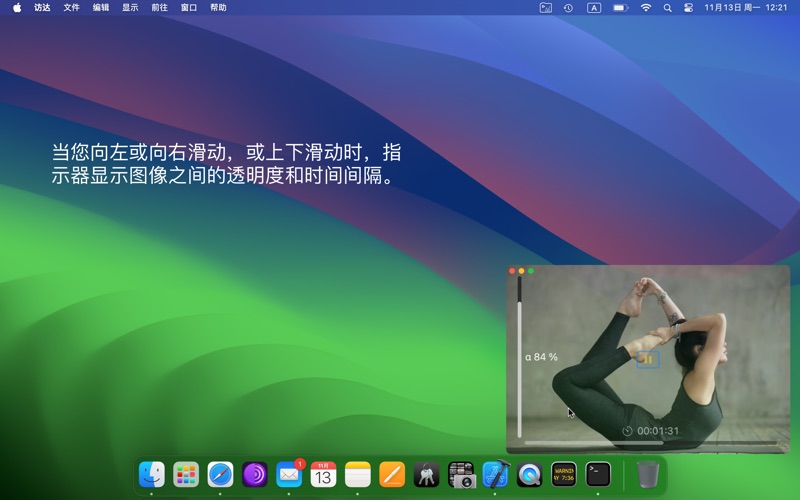Launch Safari from the Dock

tap(220, 474)
